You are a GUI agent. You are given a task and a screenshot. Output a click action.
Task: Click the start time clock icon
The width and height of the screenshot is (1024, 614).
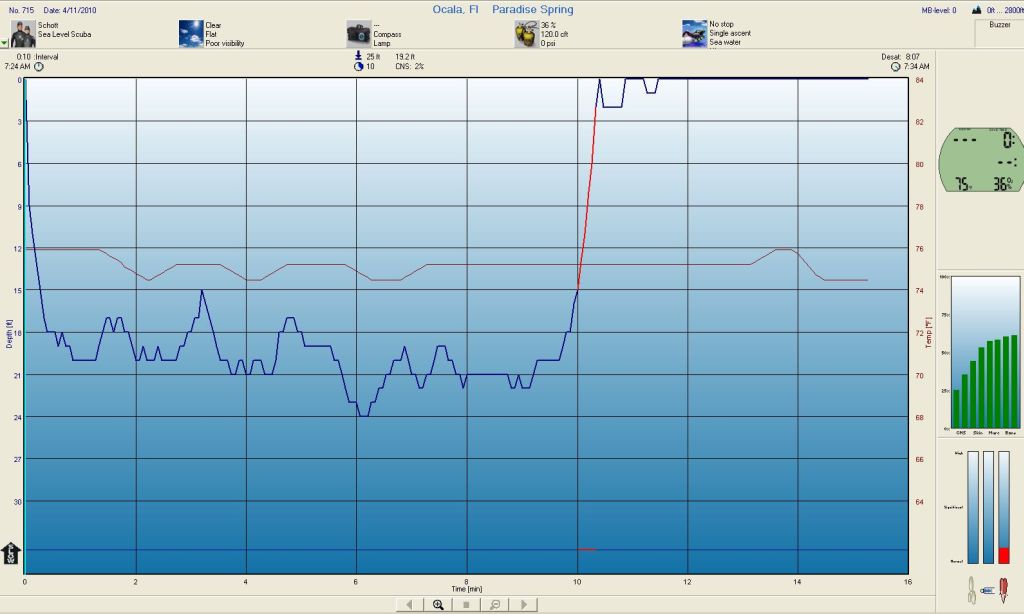[39, 67]
